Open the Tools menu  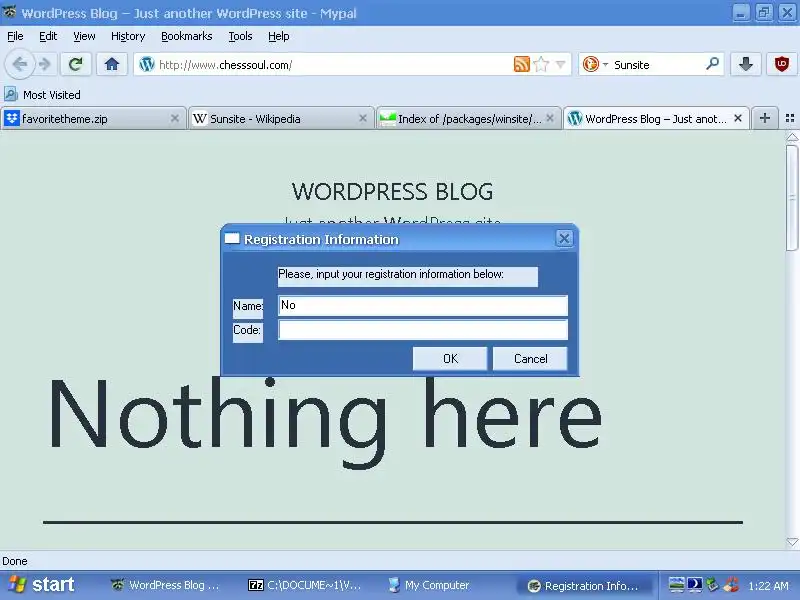240,36
